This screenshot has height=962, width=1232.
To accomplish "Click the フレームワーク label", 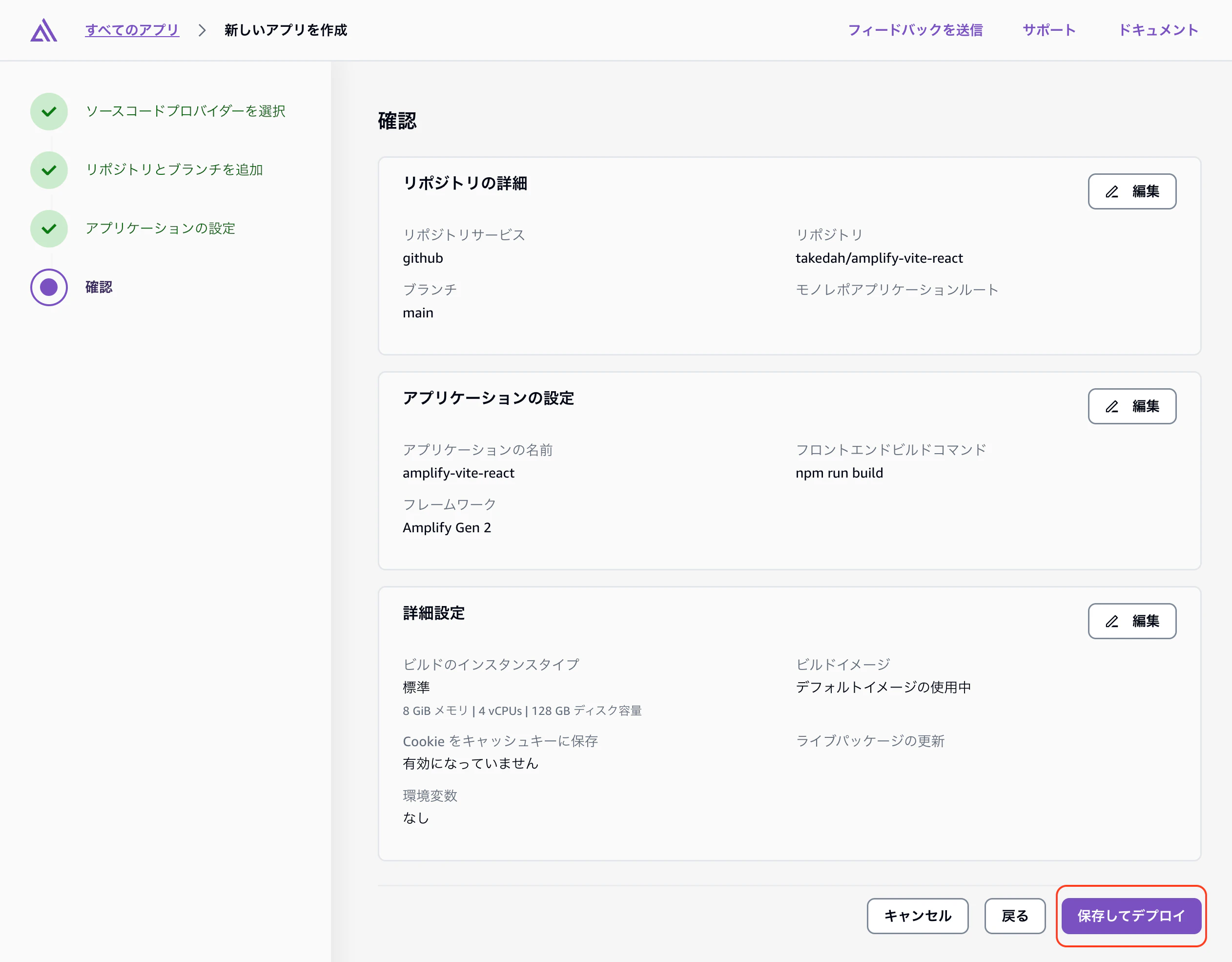I will [449, 504].
